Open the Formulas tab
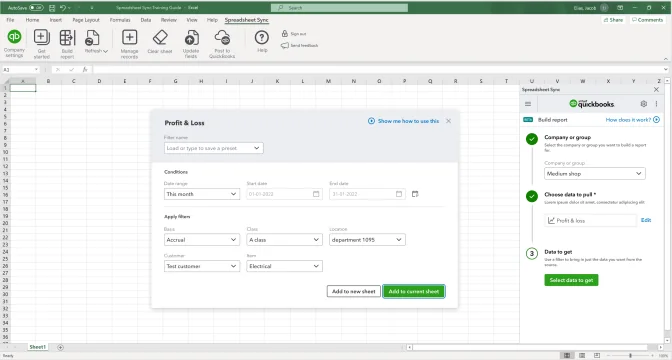Viewport: 672px width, 360px height. tap(120, 20)
